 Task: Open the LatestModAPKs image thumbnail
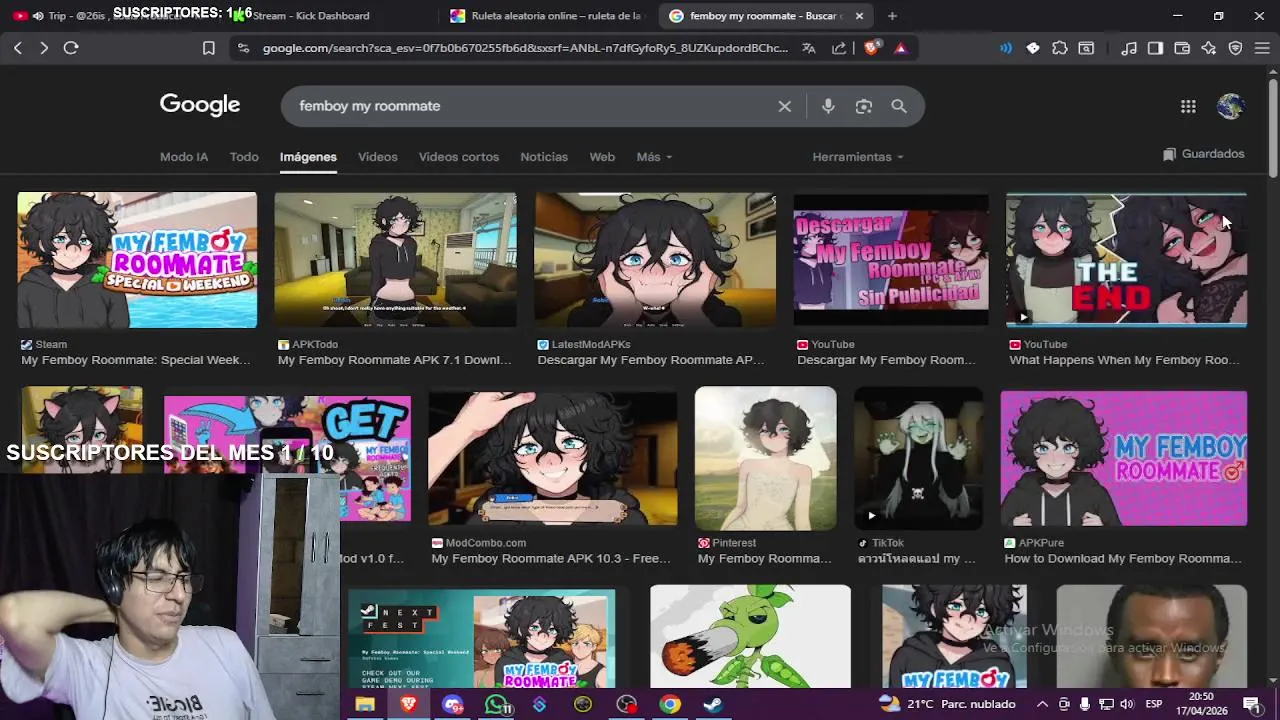pos(655,260)
